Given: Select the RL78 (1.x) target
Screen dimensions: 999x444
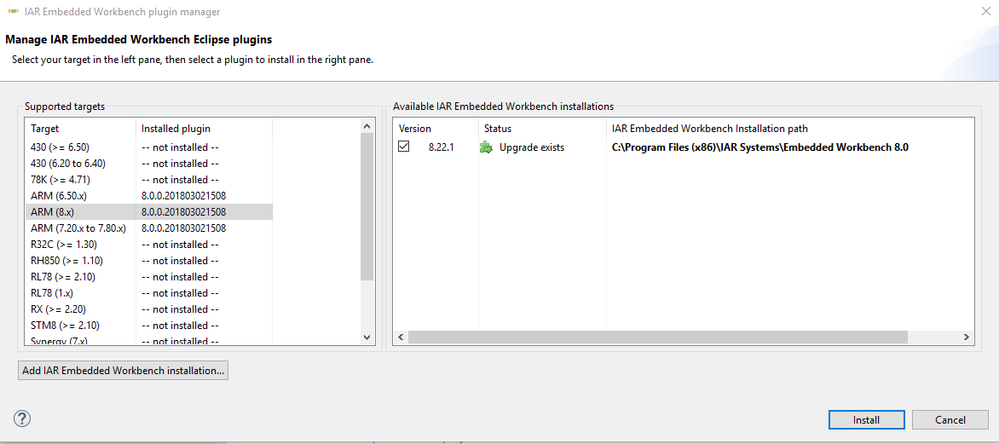Looking at the screenshot, I should tap(52, 293).
